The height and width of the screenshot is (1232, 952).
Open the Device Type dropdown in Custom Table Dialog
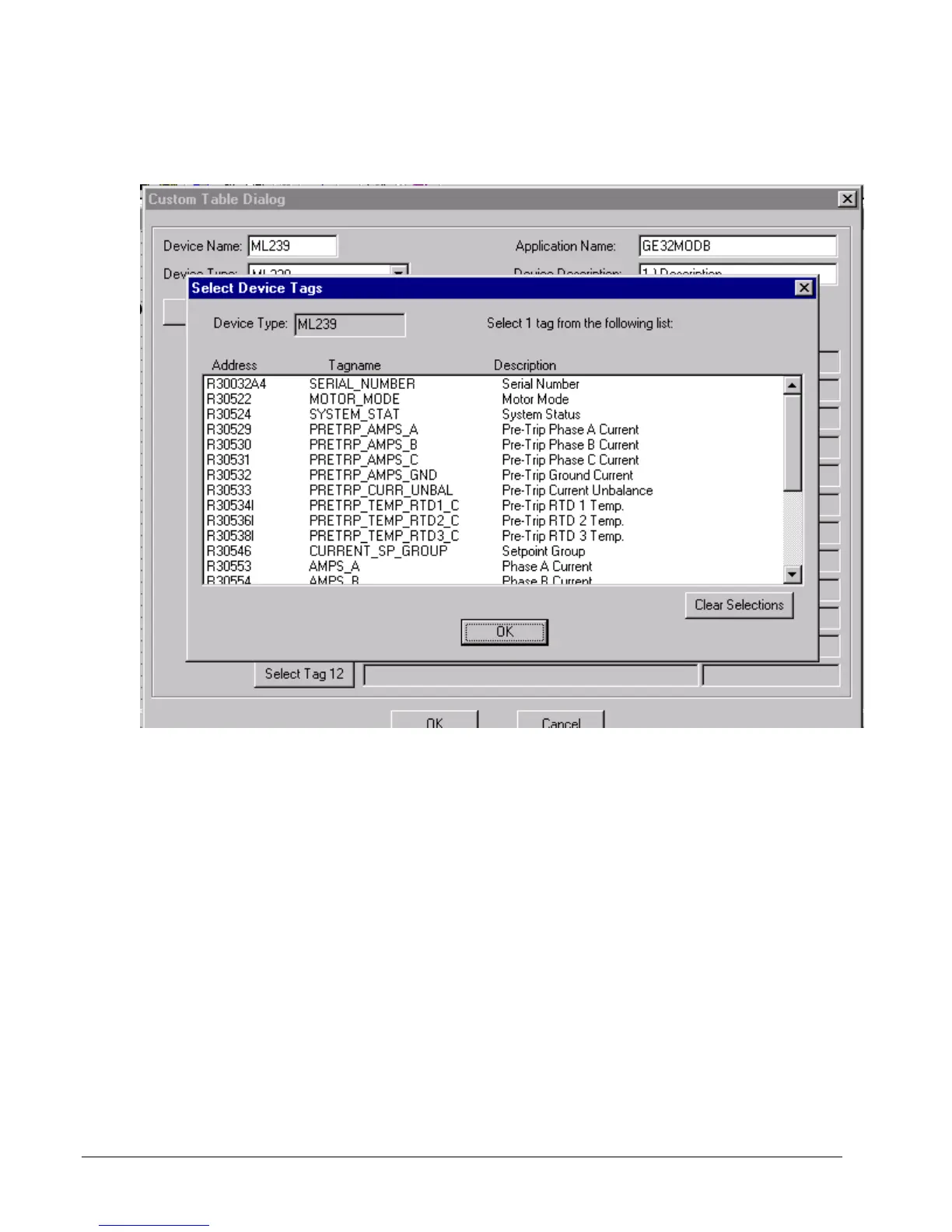point(399,271)
